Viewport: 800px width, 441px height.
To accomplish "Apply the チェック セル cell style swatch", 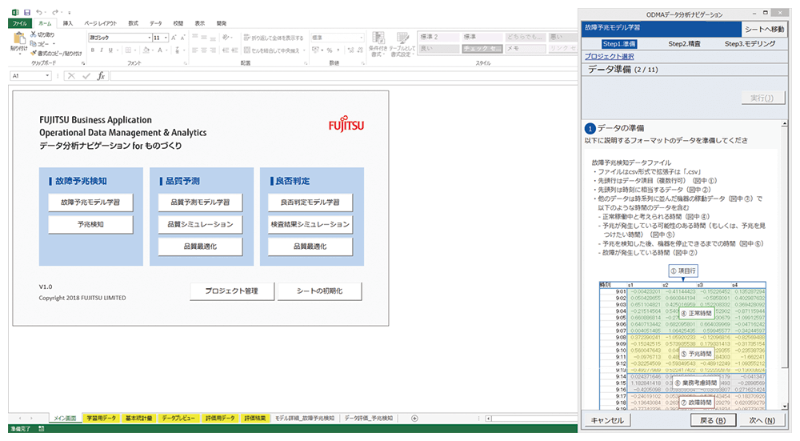I will click(x=482, y=48).
